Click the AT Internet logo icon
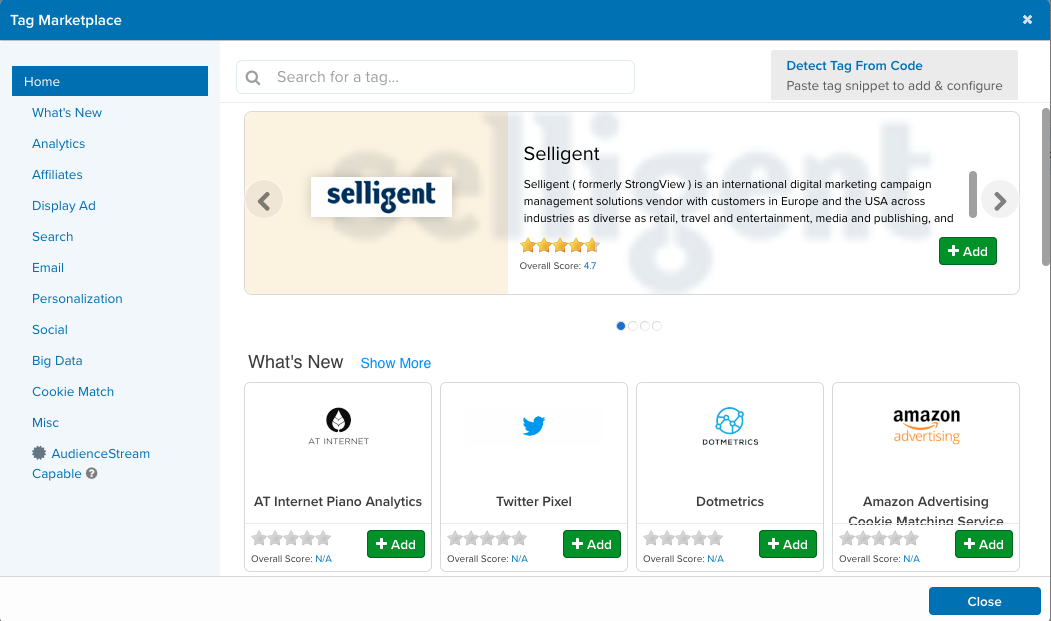Viewport: 1051px width, 621px height. (x=338, y=420)
